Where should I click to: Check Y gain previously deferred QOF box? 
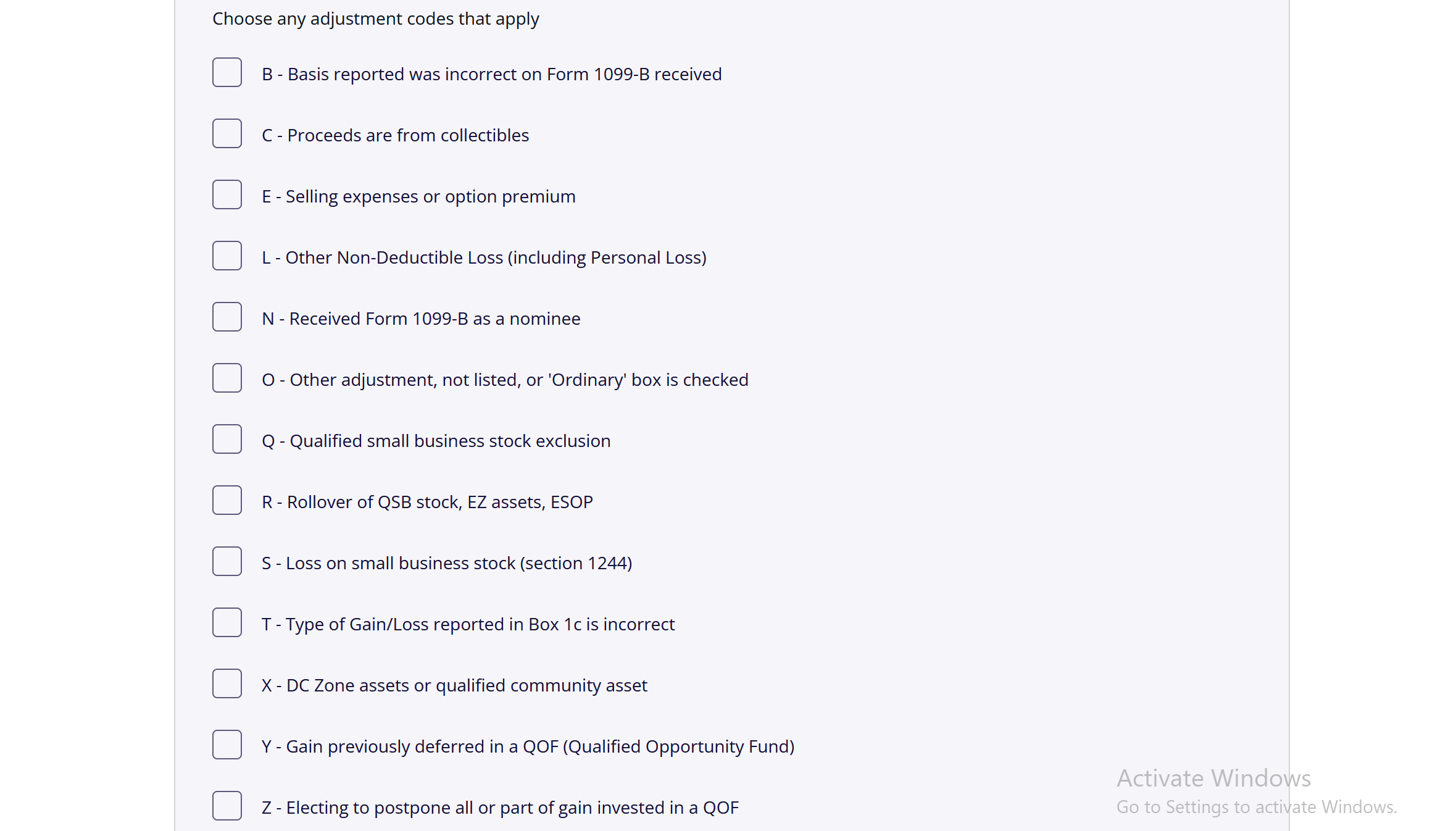[227, 745]
